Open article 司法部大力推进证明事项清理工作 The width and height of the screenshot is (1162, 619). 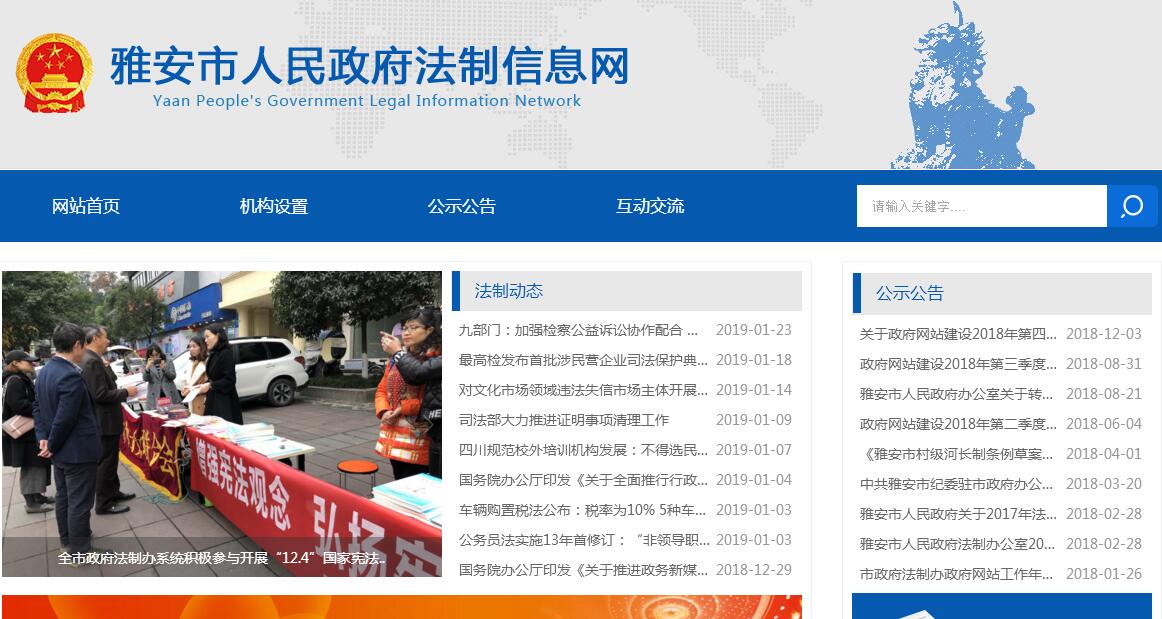(x=564, y=420)
